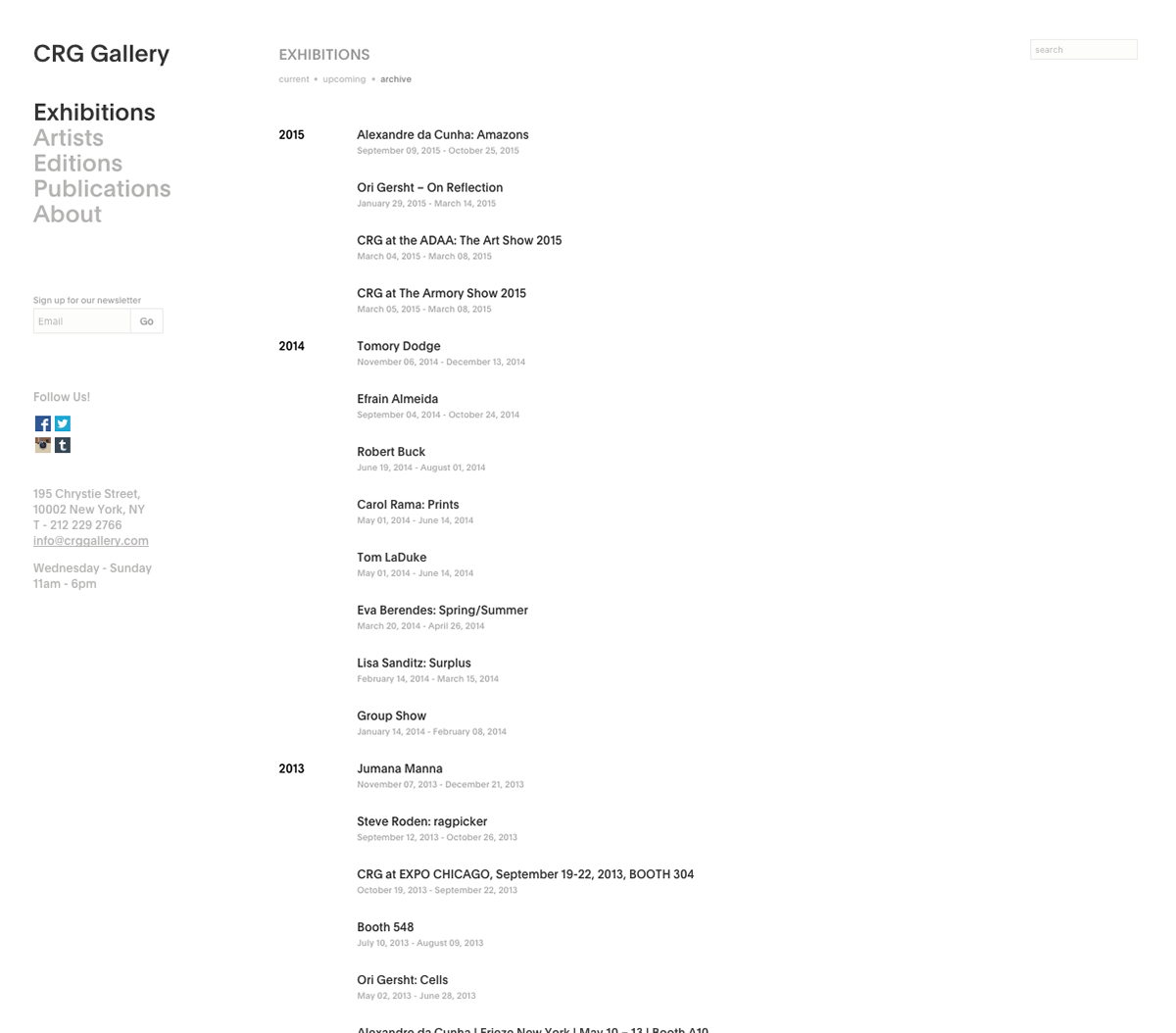
Task: Open the gallery's Instagram page icon
Action: click(x=43, y=445)
